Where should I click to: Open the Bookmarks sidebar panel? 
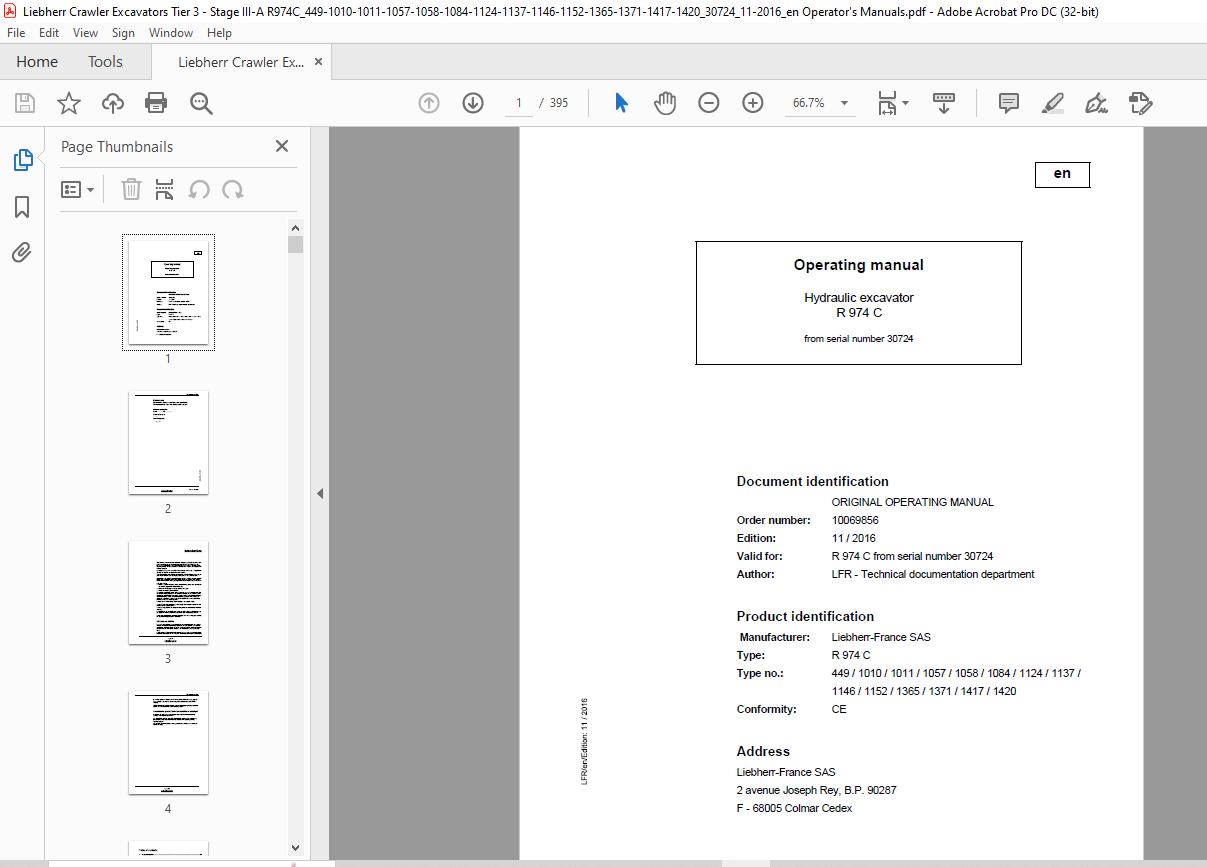point(22,207)
